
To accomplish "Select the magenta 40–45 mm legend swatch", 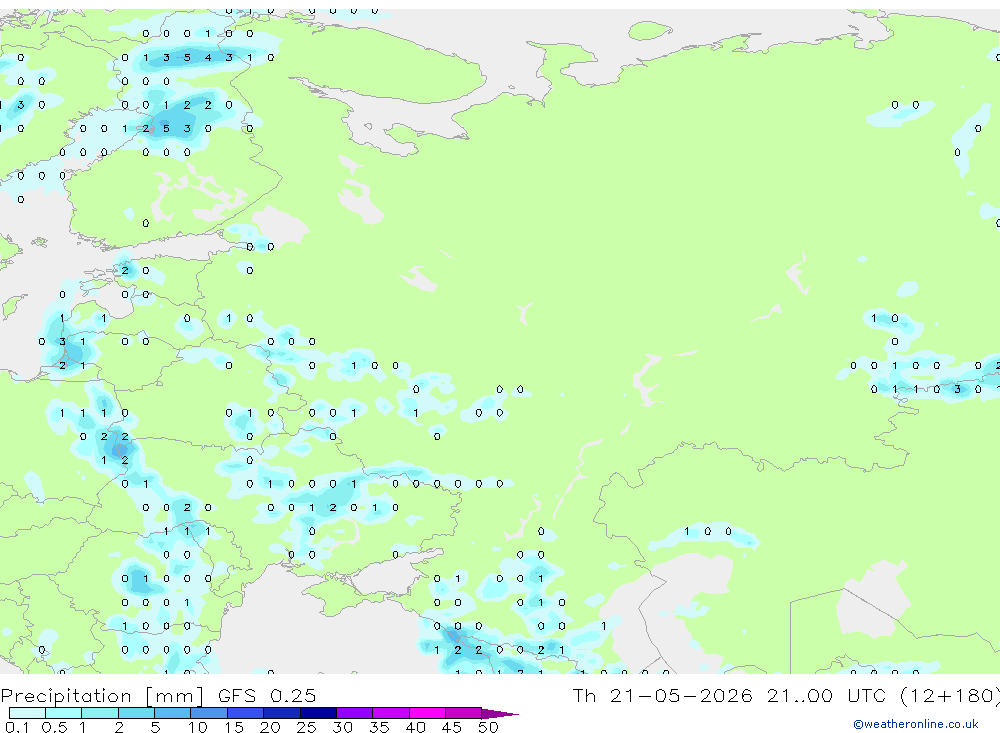I will tap(427, 713).
